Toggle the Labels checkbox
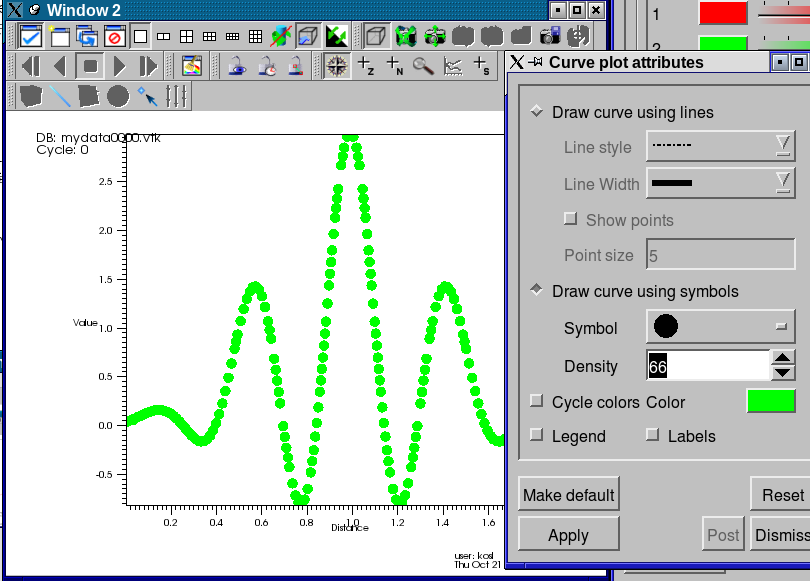 point(653,436)
